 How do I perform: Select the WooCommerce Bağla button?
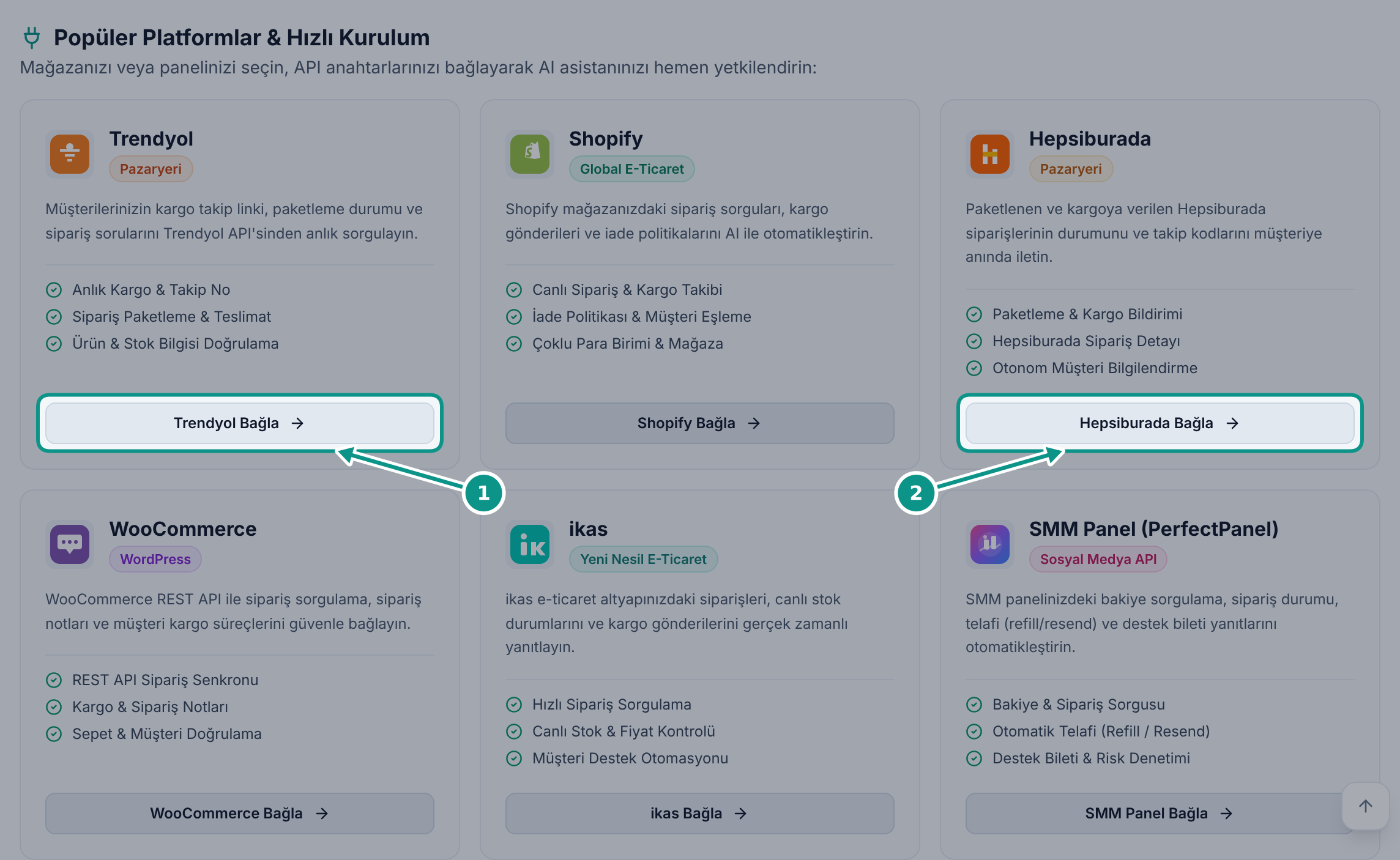click(x=240, y=814)
